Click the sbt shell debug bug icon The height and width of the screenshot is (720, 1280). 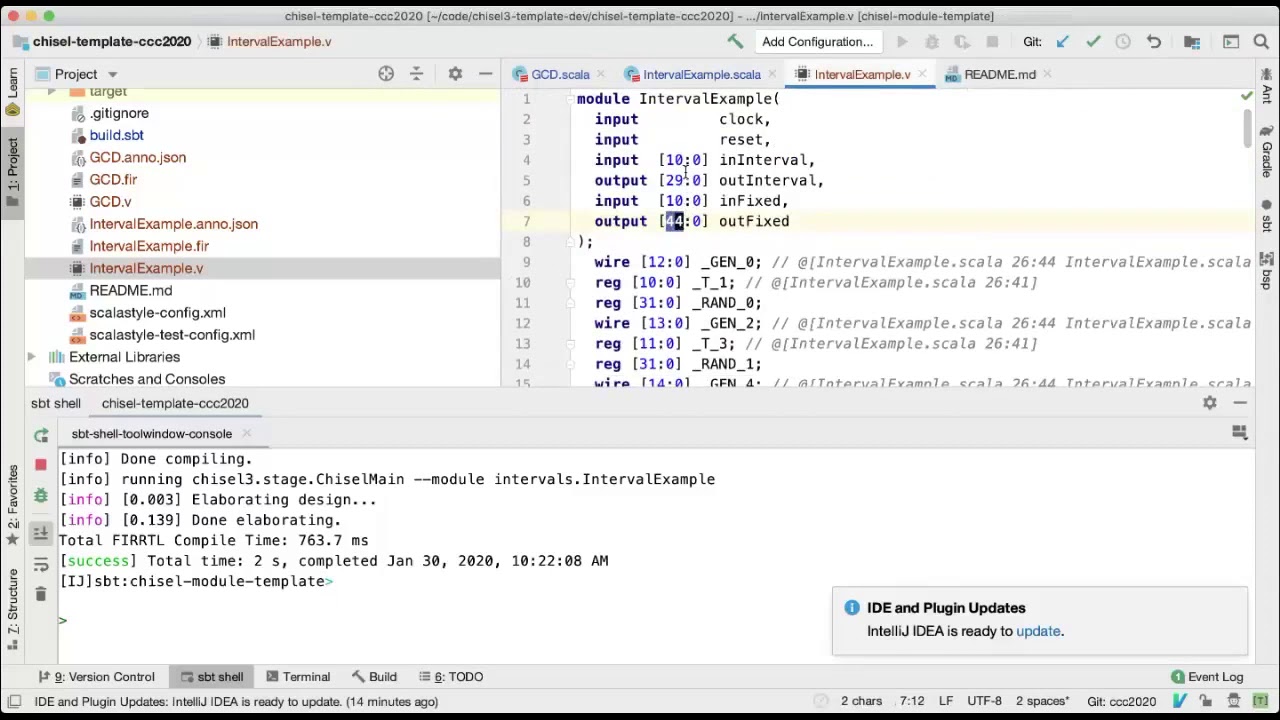pos(41,495)
